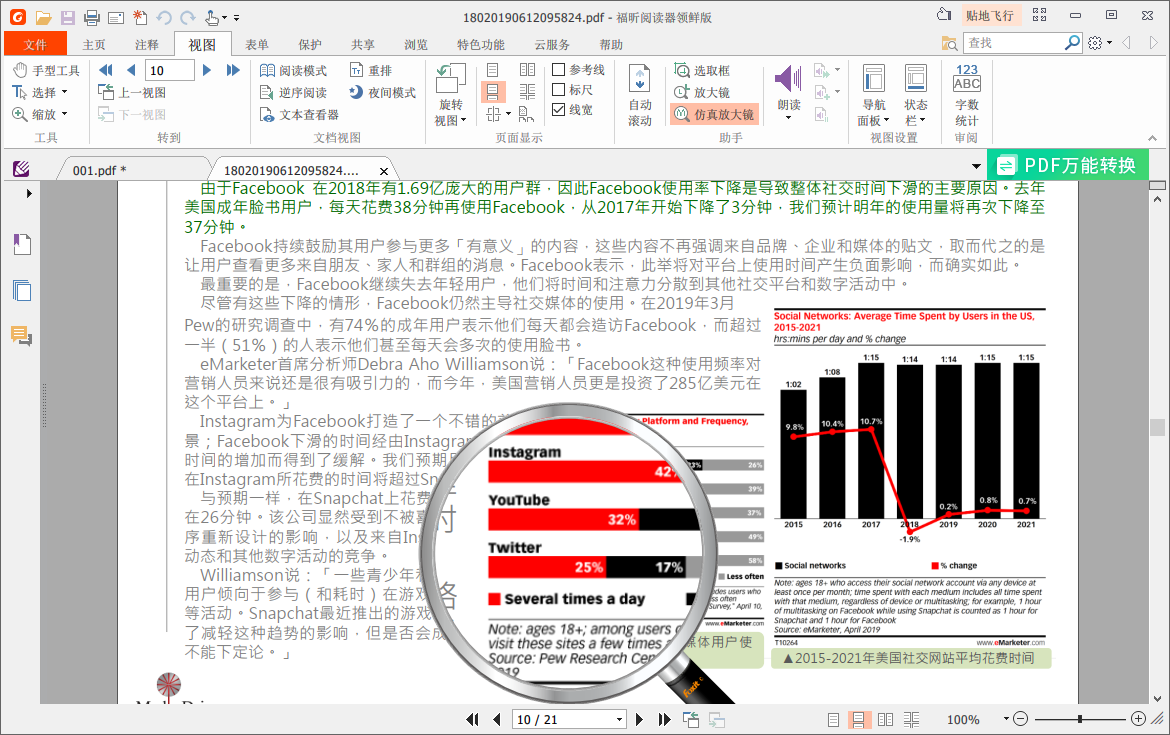Image resolution: width=1170 pixels, height=735 pixels.
Task: Open 导航面板 navigation panels dropdown
Action: click(x=873, y=95)
